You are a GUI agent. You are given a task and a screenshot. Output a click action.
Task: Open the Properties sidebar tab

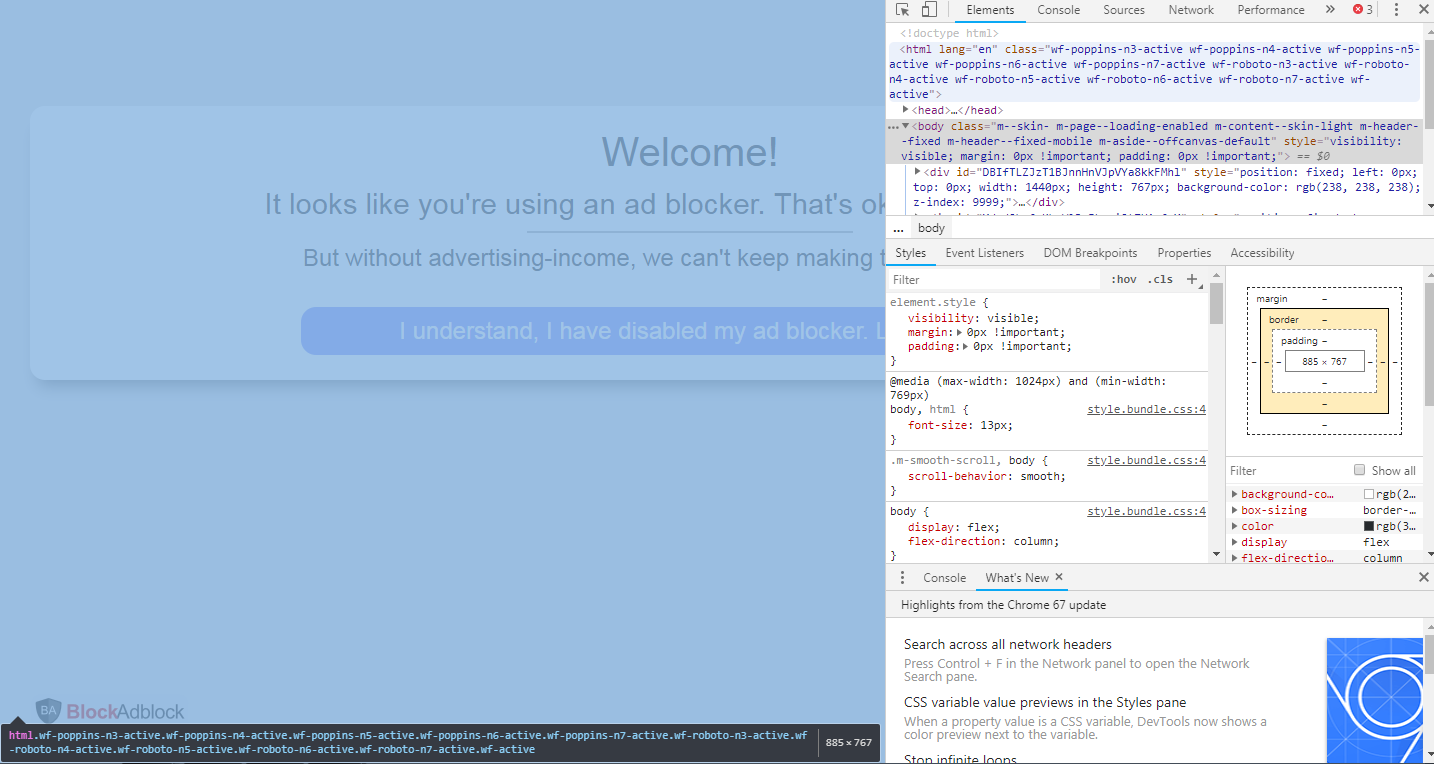[x=1184, y=253]
